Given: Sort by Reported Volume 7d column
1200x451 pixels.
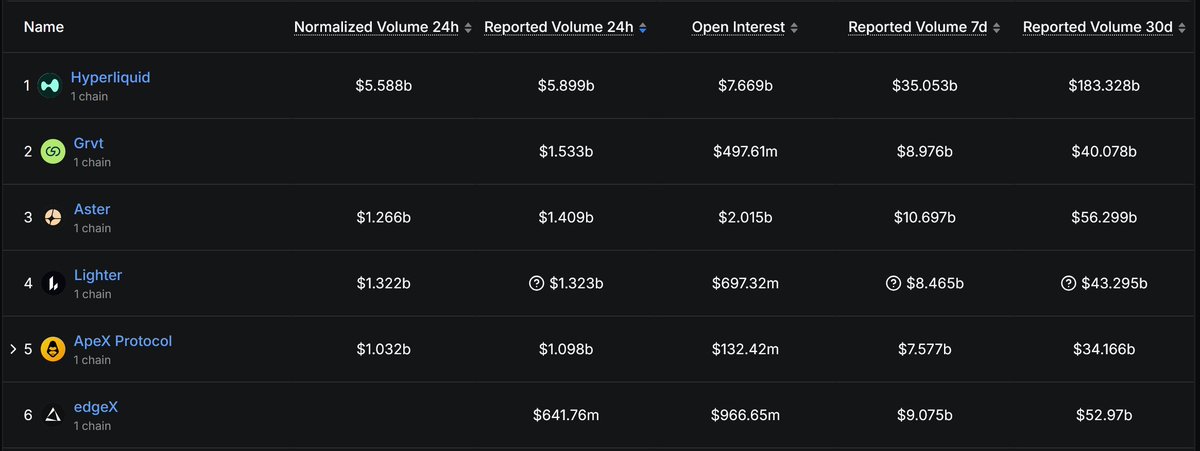Looking at the screenshot, I should [924, 27].
